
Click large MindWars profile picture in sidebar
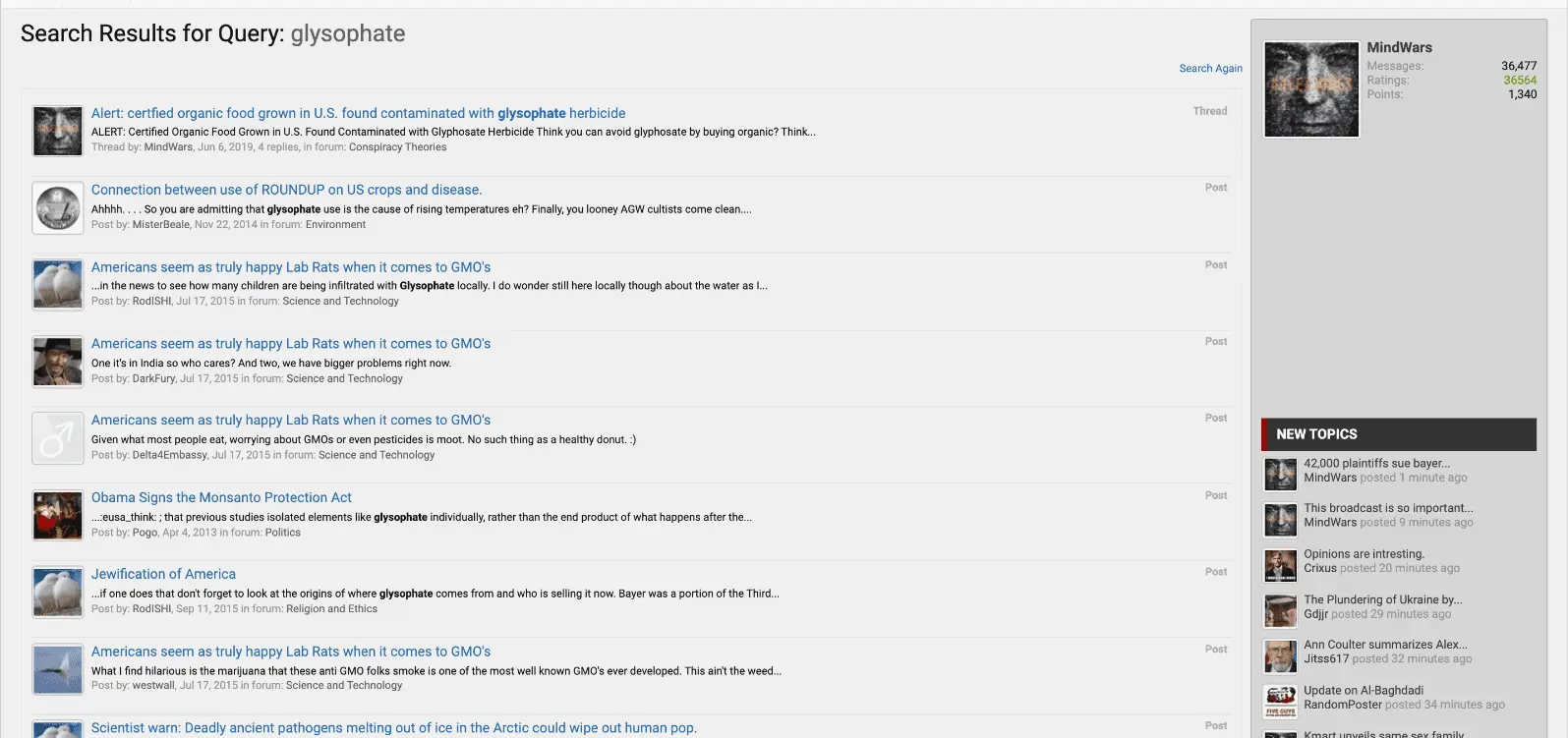[x=1311, y=89]
